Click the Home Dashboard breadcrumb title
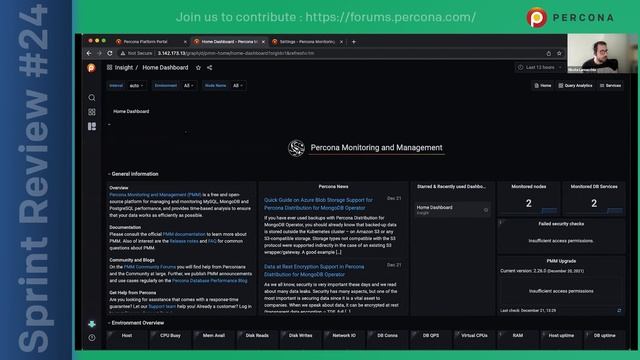 [165, 68]
